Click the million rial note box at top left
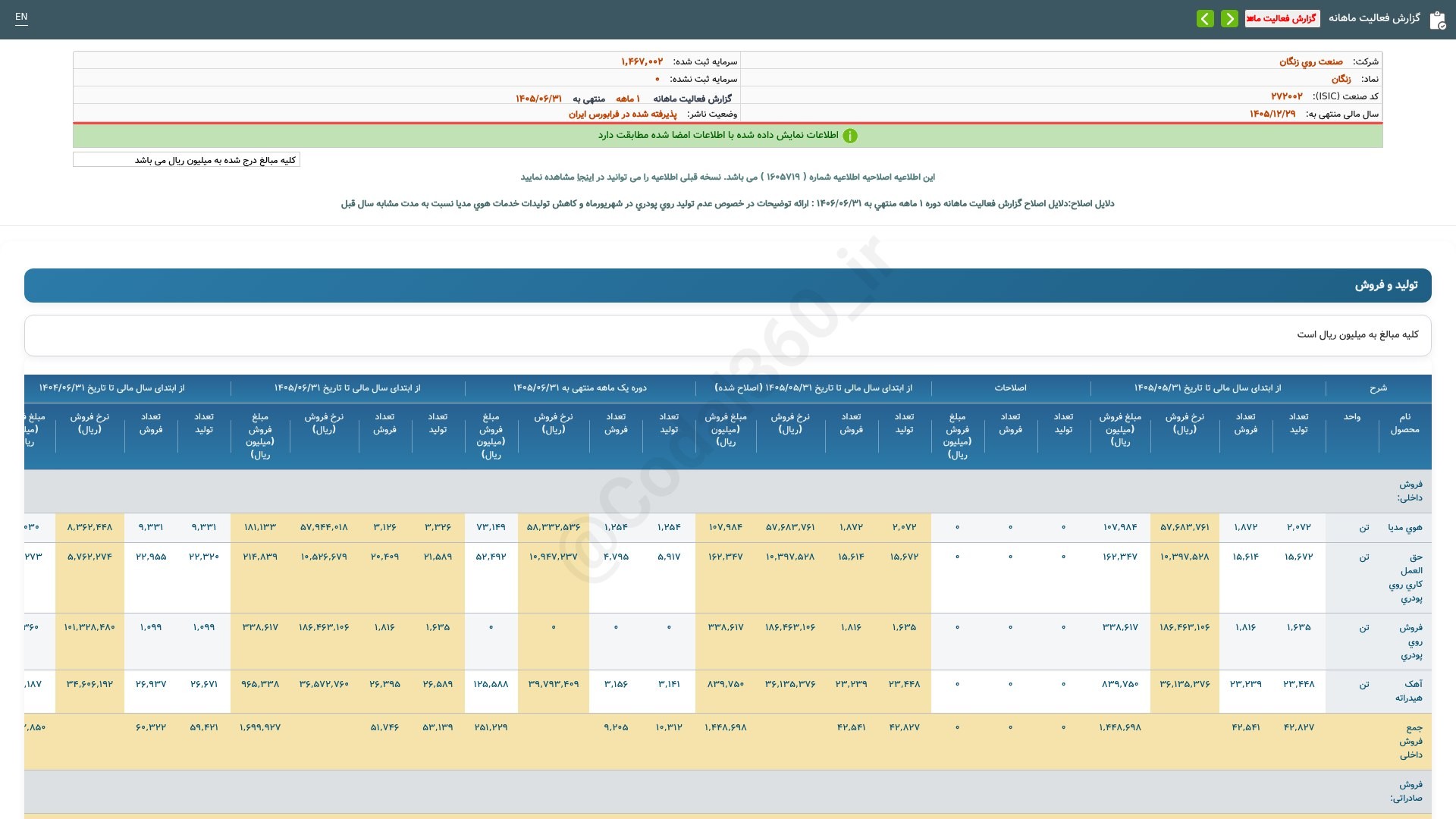 click(187, 160)
